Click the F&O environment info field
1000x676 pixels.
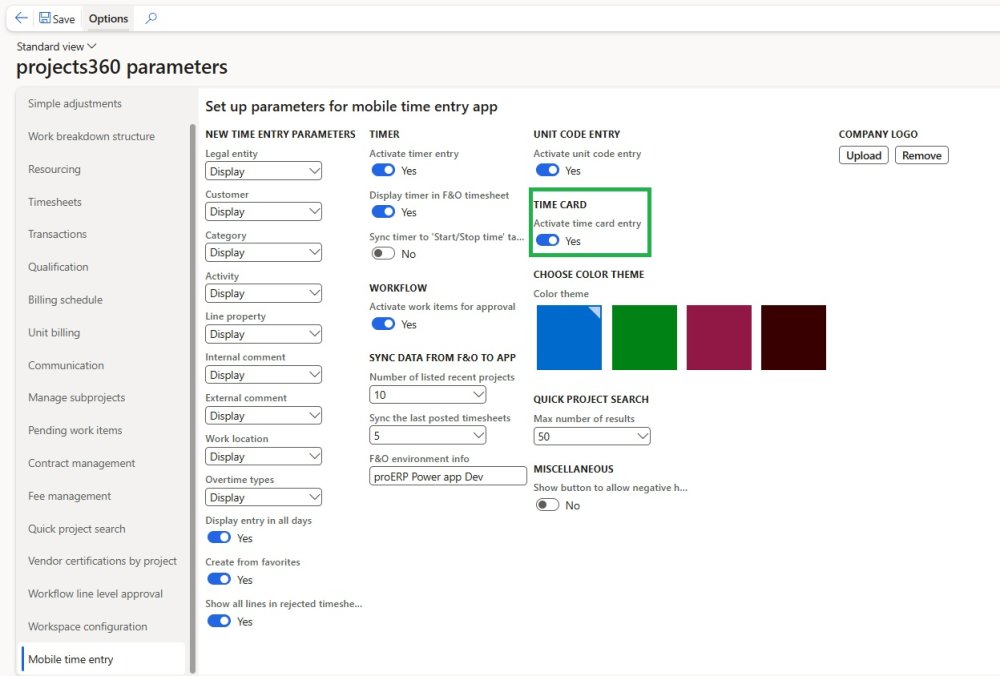pyautogui.click(x=447, y=477)
